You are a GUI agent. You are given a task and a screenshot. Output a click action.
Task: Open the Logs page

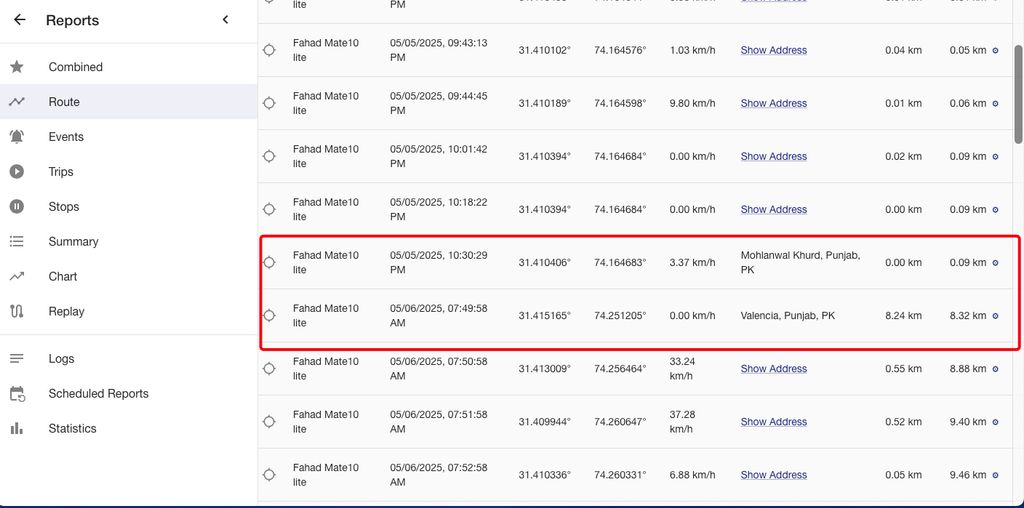[x=61, y=359]
